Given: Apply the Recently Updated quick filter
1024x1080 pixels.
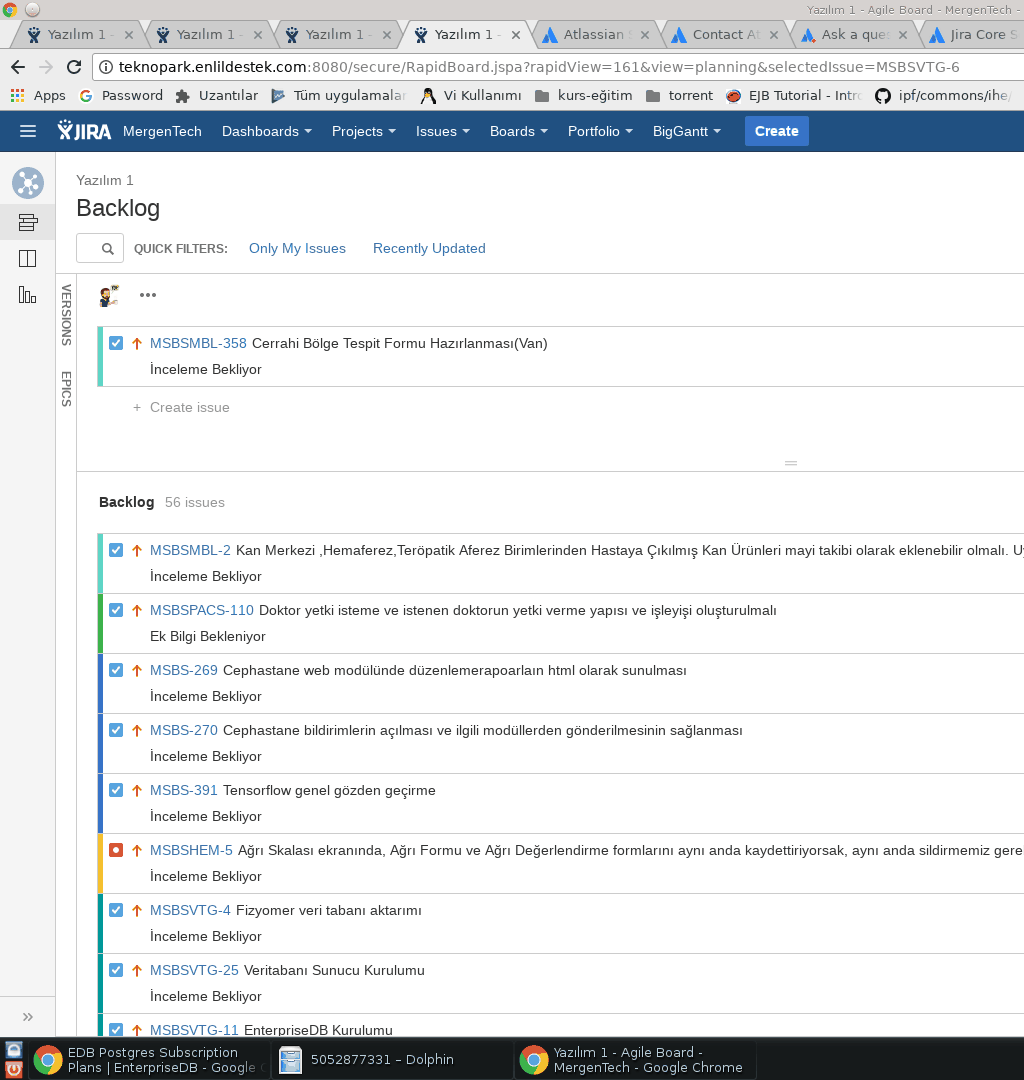Looking at the screenshot, I should point(429,249).
